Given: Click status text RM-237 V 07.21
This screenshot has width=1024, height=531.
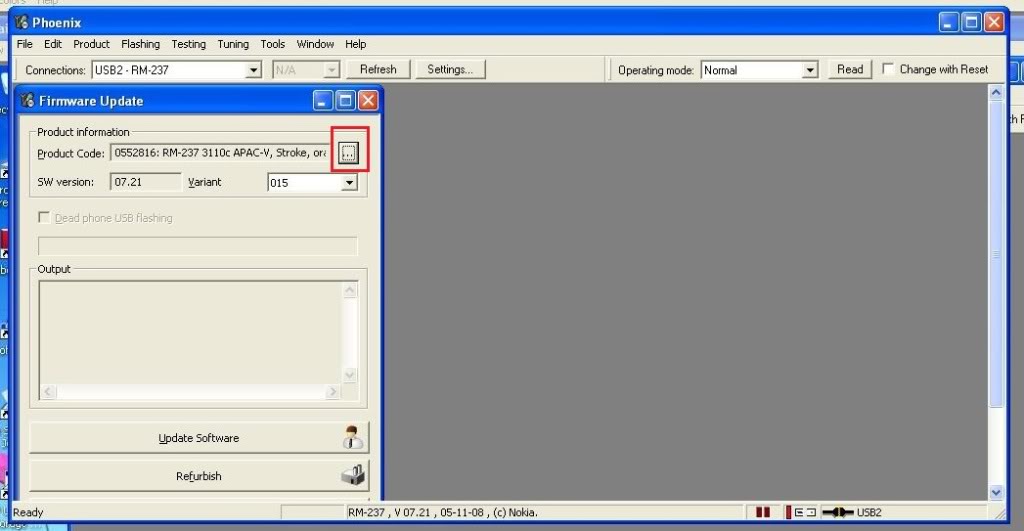Looking at the screenshot, I should [x=443, y=512].
